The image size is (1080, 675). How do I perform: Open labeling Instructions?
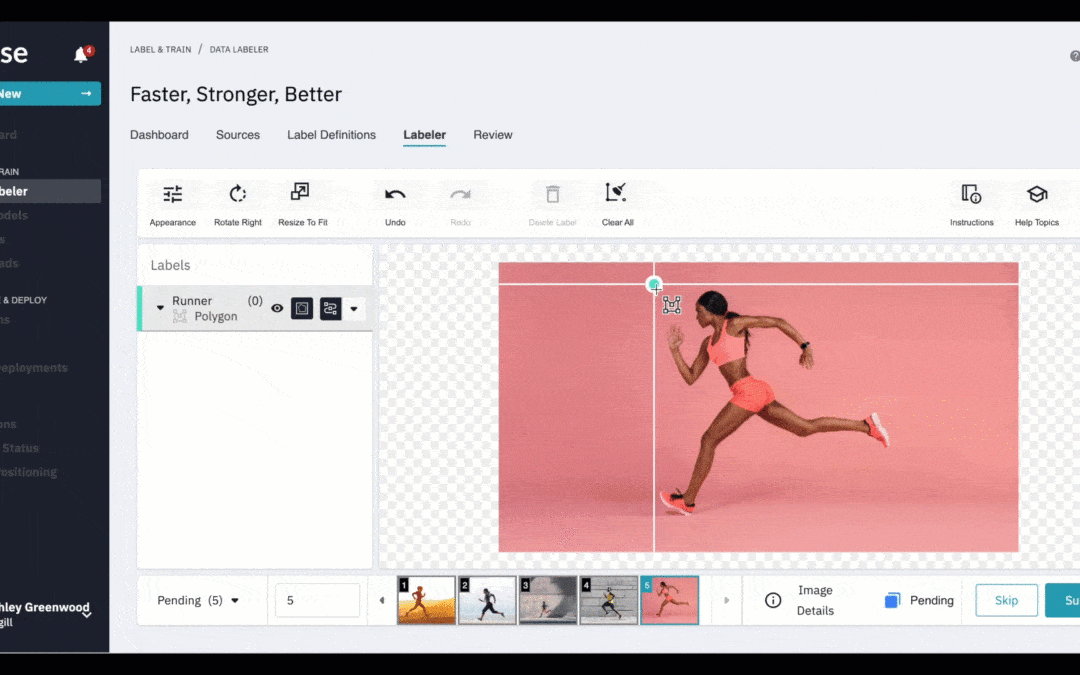point(971,204)
